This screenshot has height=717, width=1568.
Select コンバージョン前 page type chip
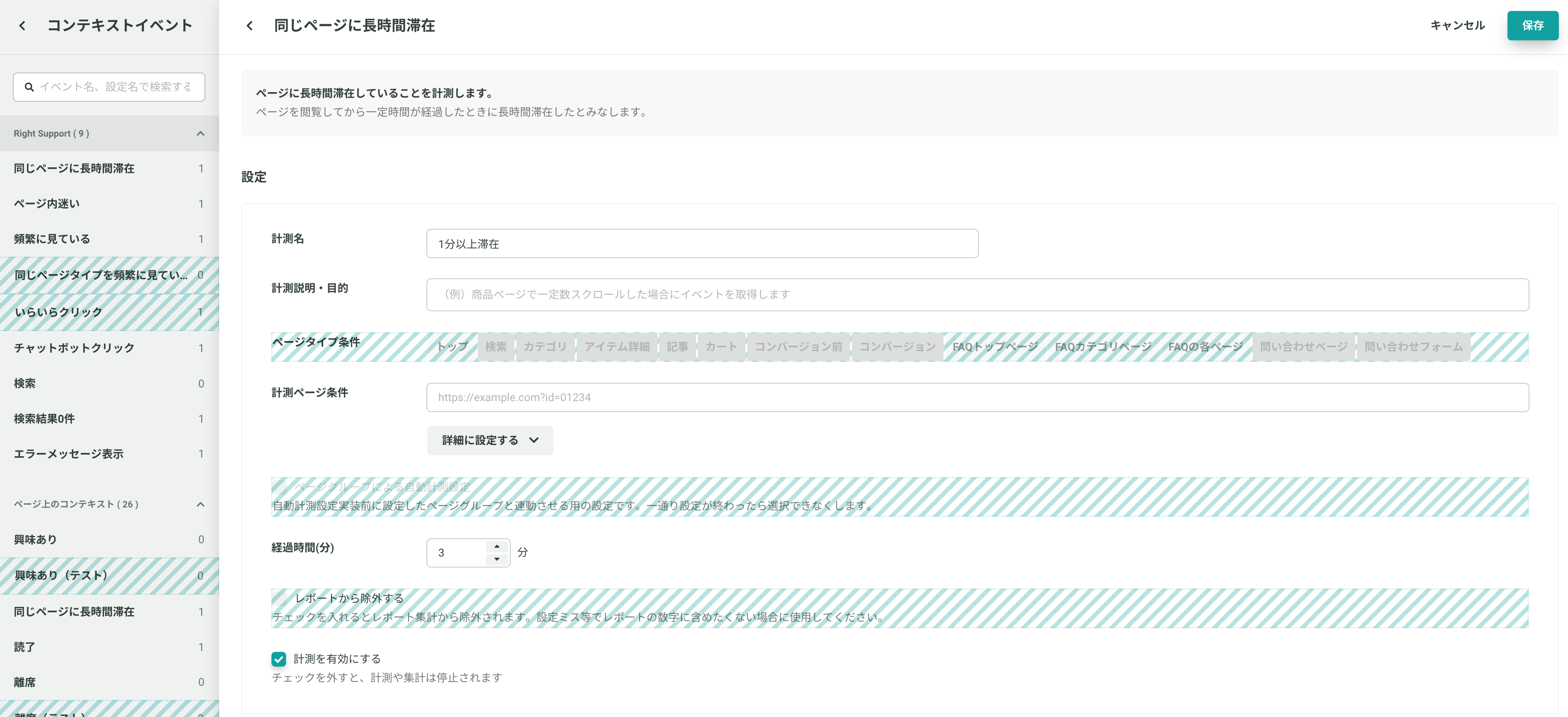pos(798,346)
